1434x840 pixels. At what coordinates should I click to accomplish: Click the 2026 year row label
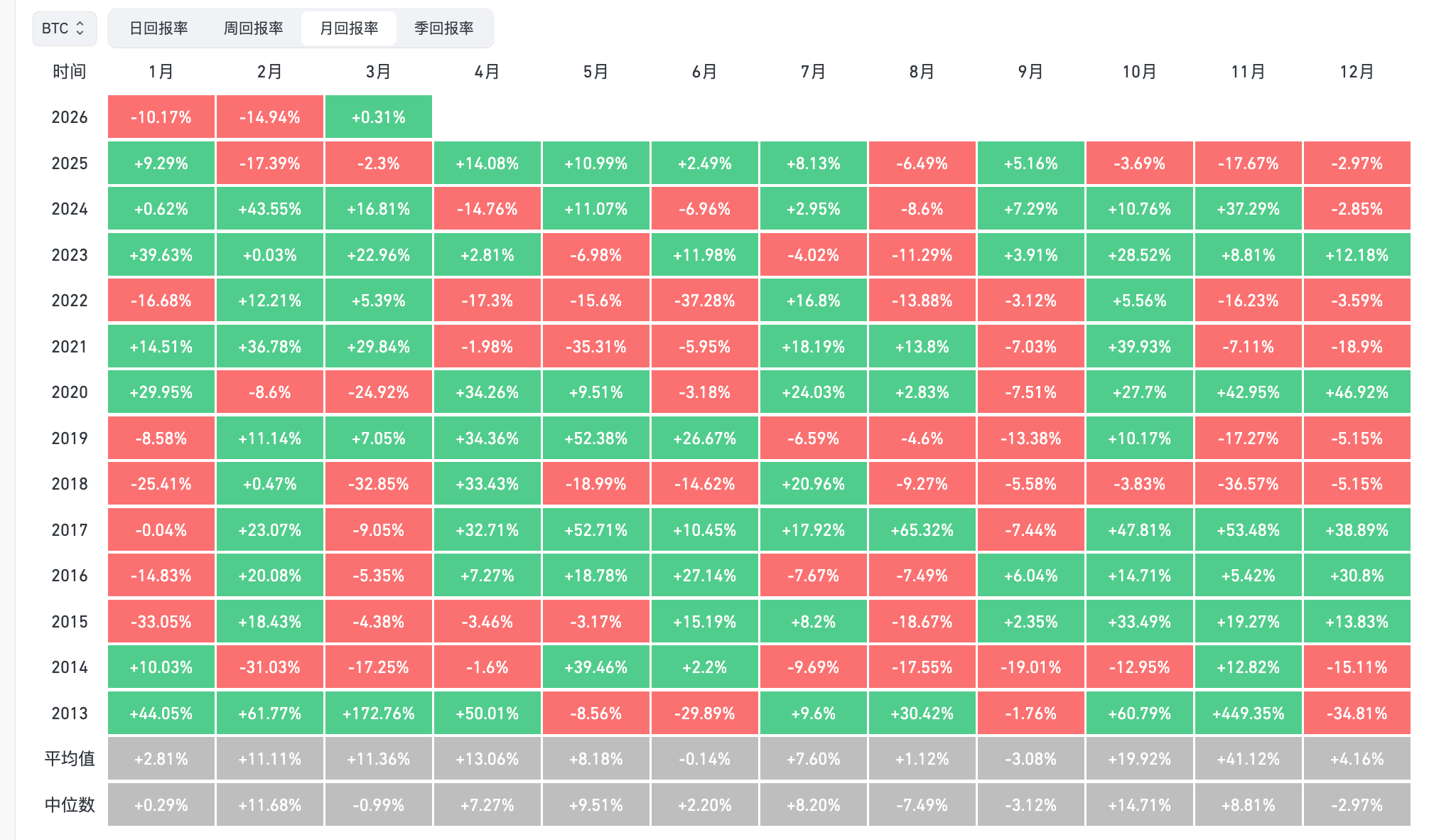[x=70, y=117]
